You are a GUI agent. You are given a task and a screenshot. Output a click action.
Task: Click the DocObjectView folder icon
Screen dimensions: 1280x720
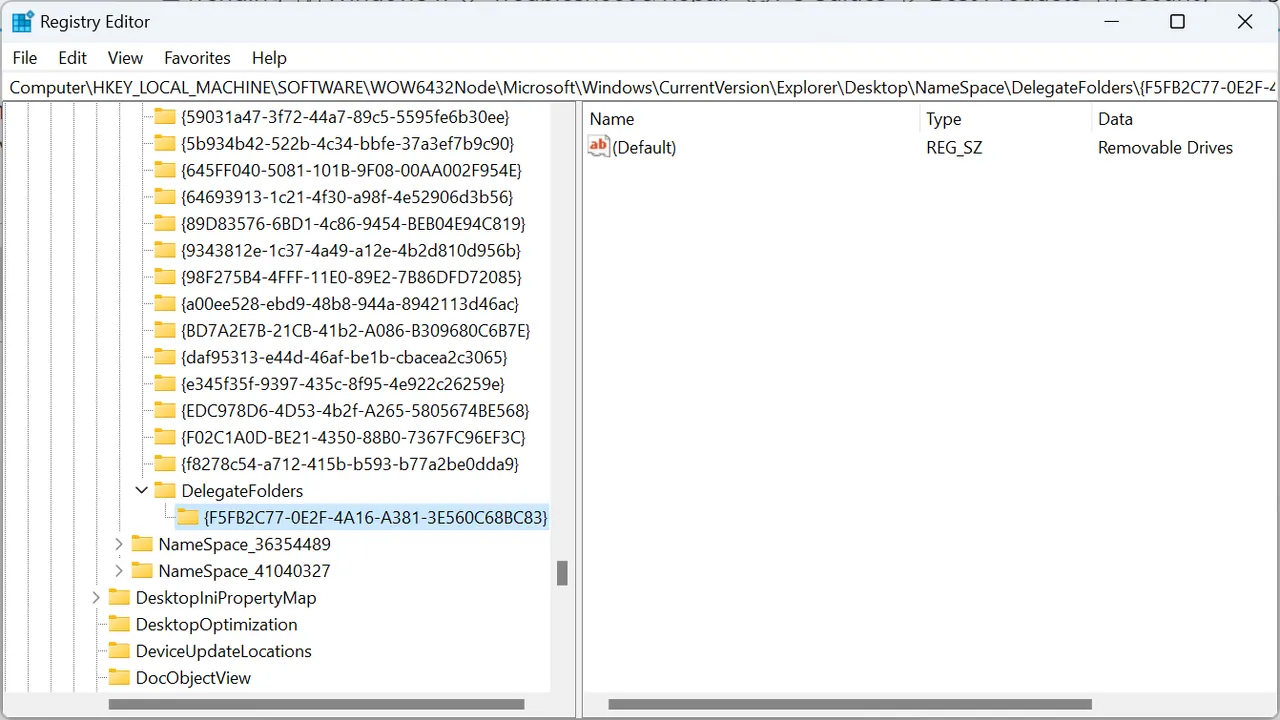[x=119, y=677]
